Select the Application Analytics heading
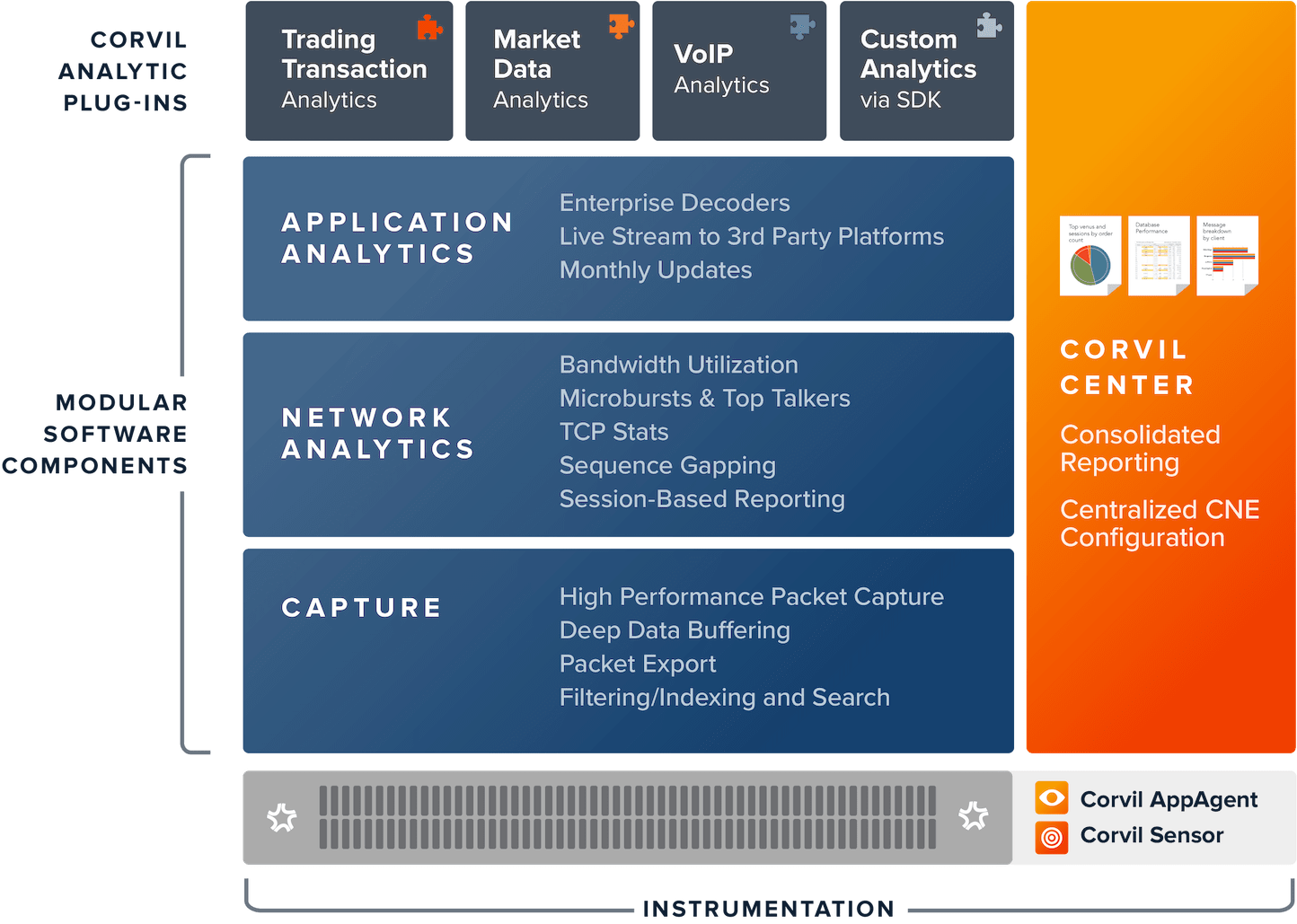The width and height of the screenshot is (1297, 924). 397,238
